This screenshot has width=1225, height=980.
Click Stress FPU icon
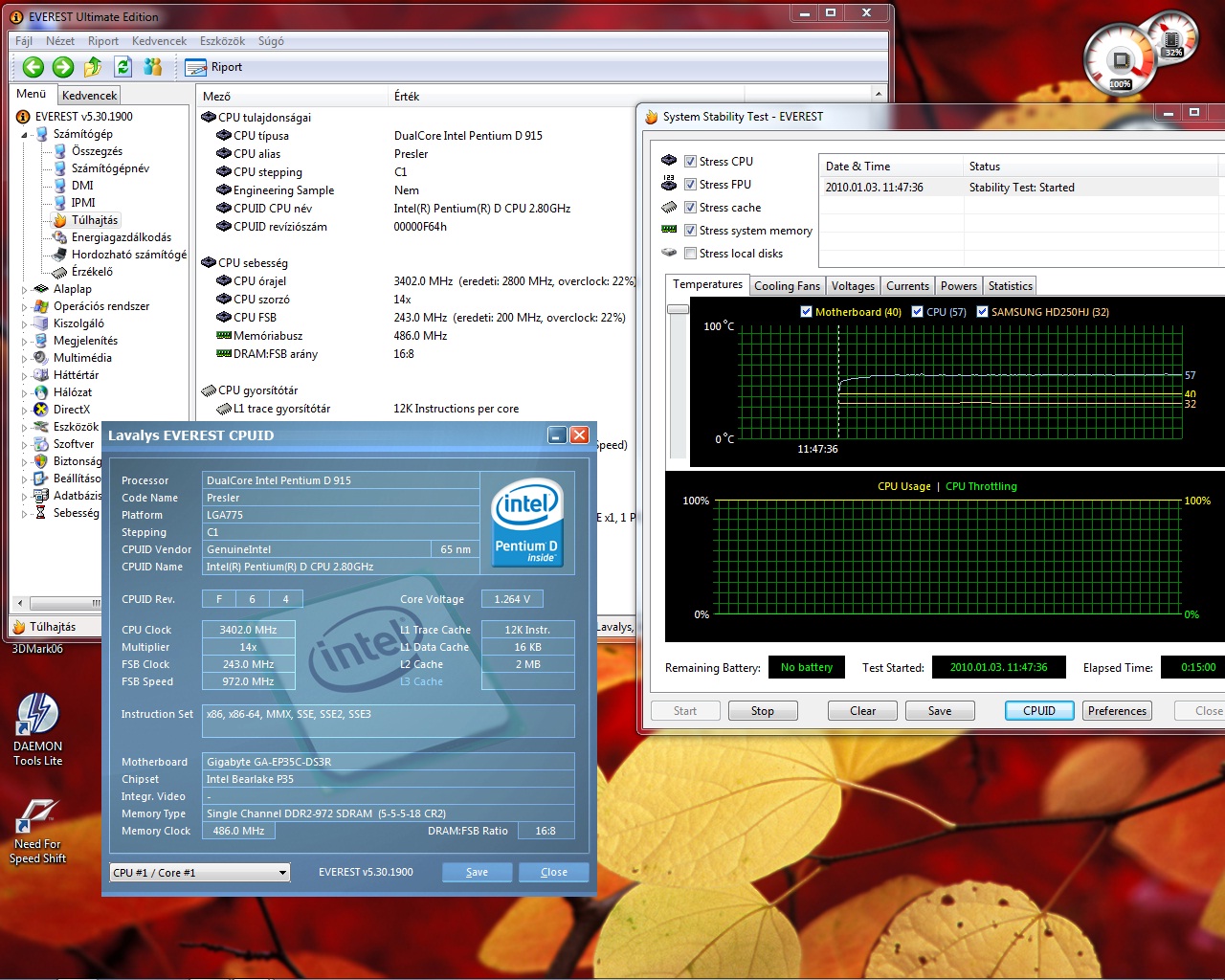669,184
